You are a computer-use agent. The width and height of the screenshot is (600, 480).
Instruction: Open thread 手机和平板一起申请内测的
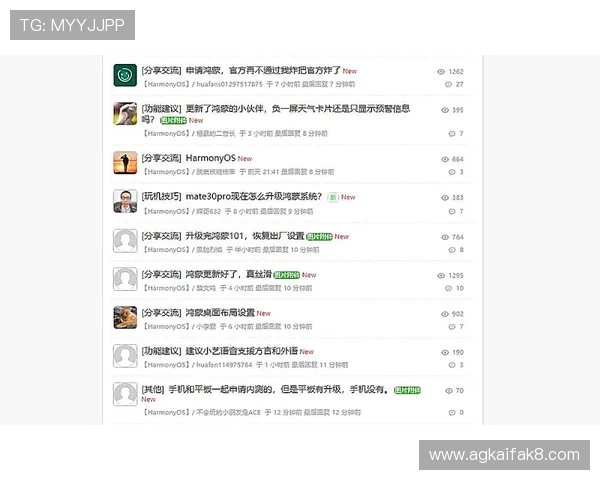coord(278,389)
